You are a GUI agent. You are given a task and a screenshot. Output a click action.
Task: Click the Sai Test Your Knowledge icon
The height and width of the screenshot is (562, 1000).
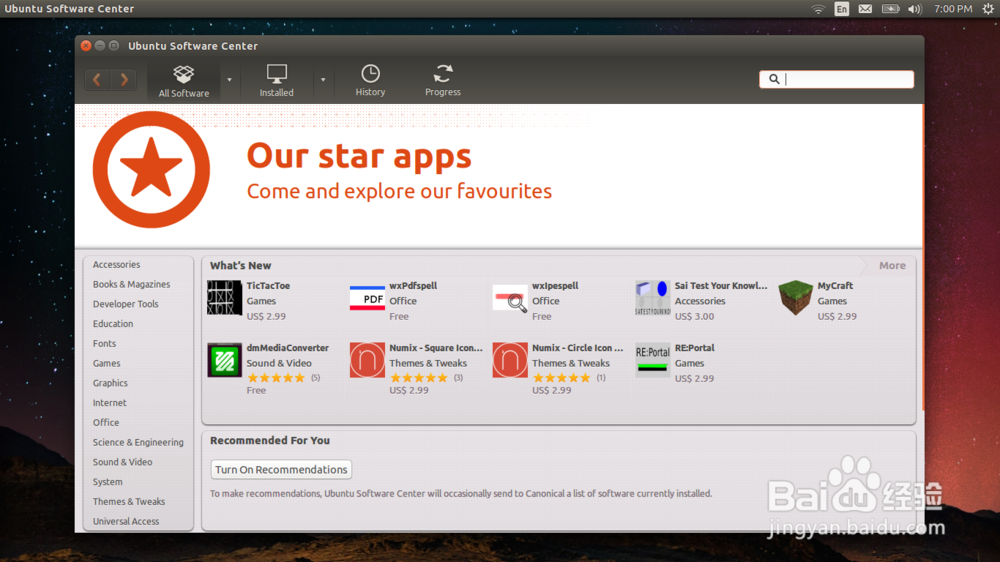[652, 298]
